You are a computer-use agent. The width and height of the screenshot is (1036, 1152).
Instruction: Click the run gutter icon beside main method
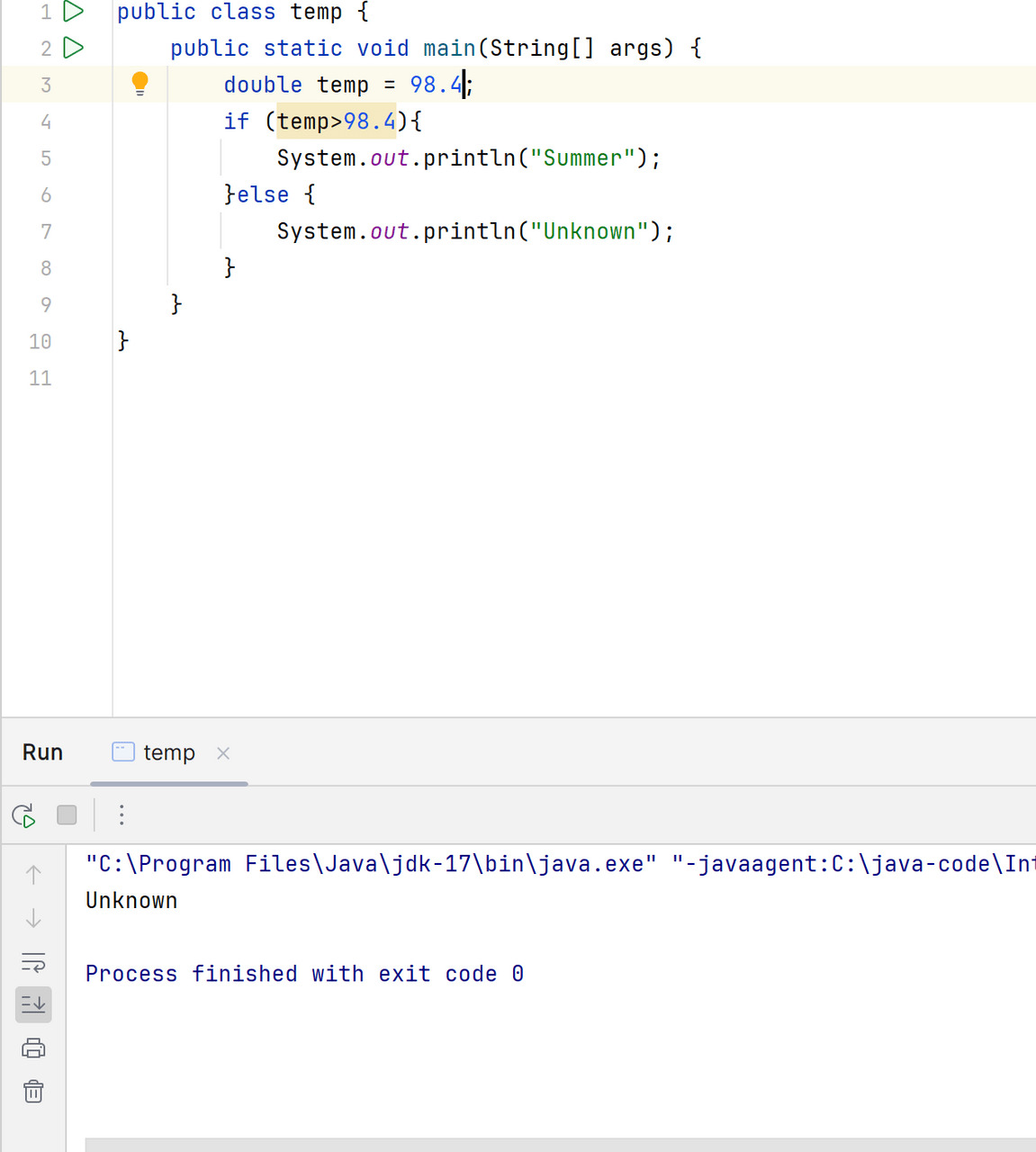[74, 48]
